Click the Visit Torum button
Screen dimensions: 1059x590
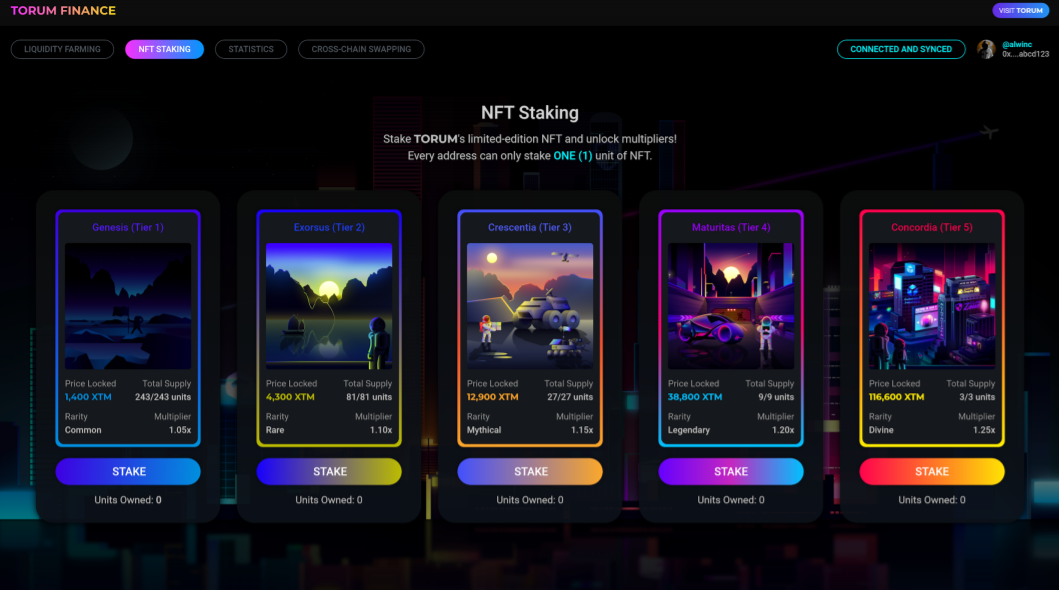(x=1021, y=10)
